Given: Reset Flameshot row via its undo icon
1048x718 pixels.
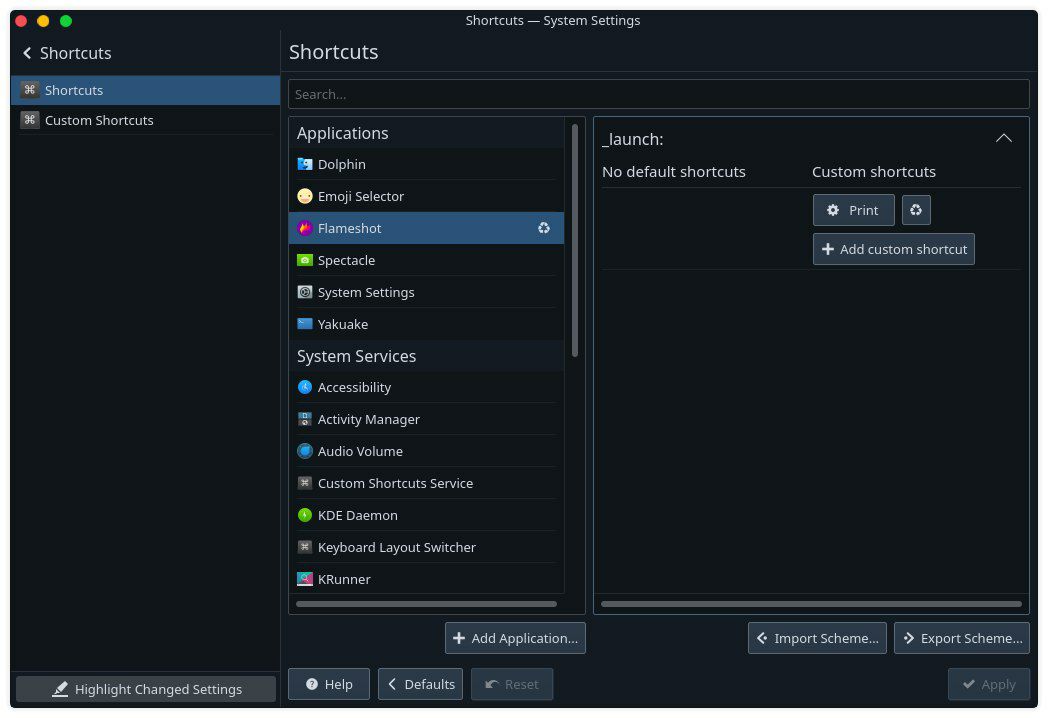Looking at the screenshot, I should click(x=544, y=228).
